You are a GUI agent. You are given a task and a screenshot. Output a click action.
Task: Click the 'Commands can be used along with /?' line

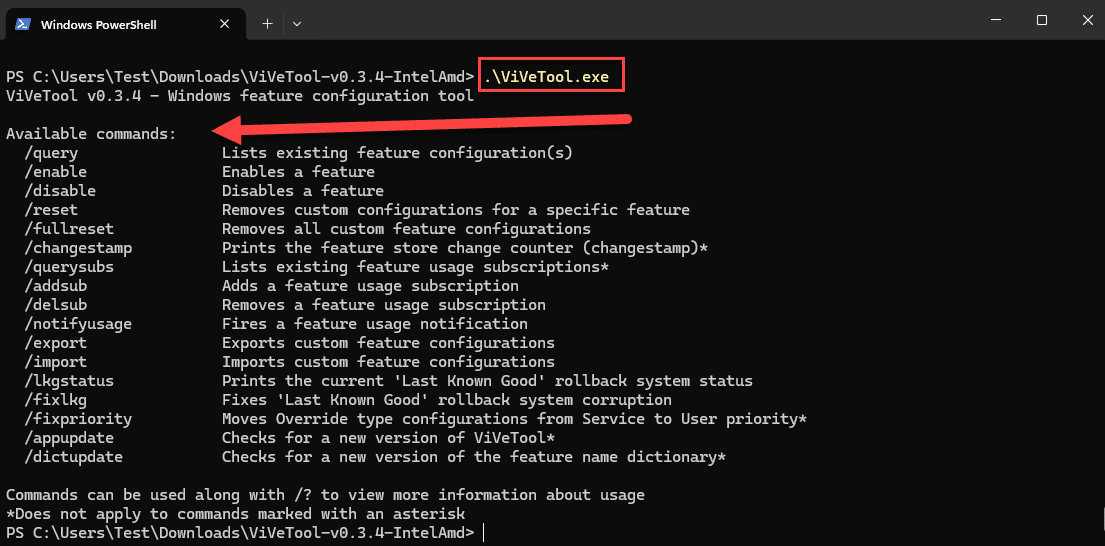point(325,495)
